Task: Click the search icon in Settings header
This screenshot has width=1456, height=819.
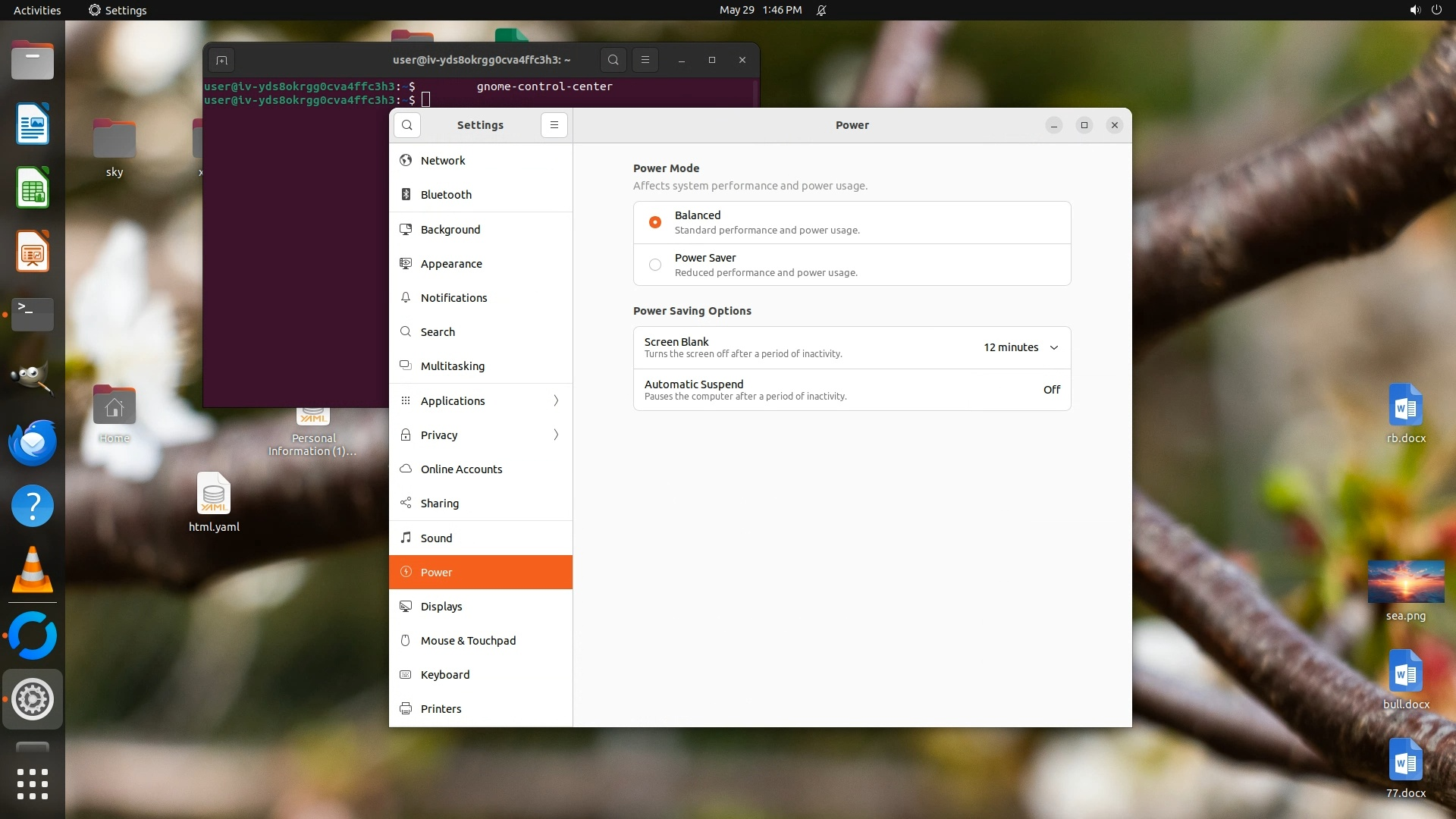Action: pos(407,125)
